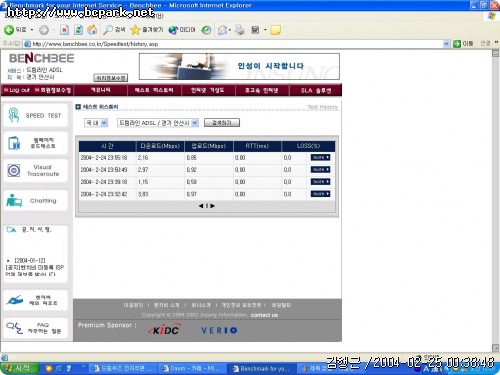
Task: Open the Windows Start button
Action: tap(19, 368)
